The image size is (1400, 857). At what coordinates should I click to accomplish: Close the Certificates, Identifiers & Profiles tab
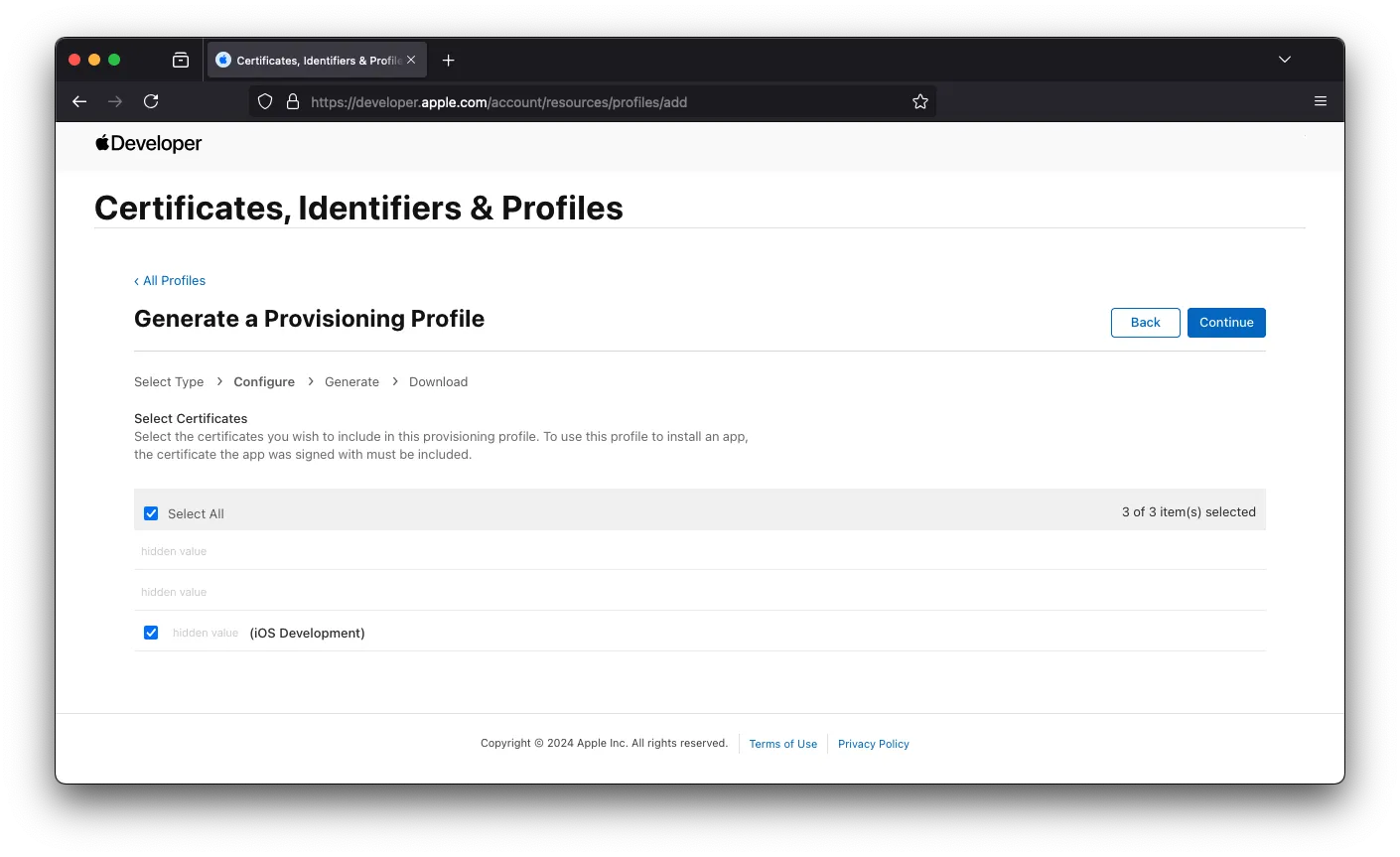tap(411, 60)
